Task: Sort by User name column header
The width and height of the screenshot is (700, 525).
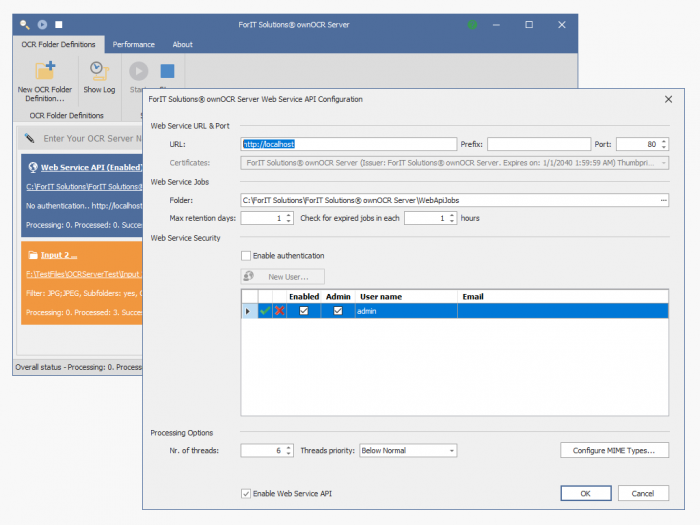Action: pyautogui.click(x=406, y=296)
